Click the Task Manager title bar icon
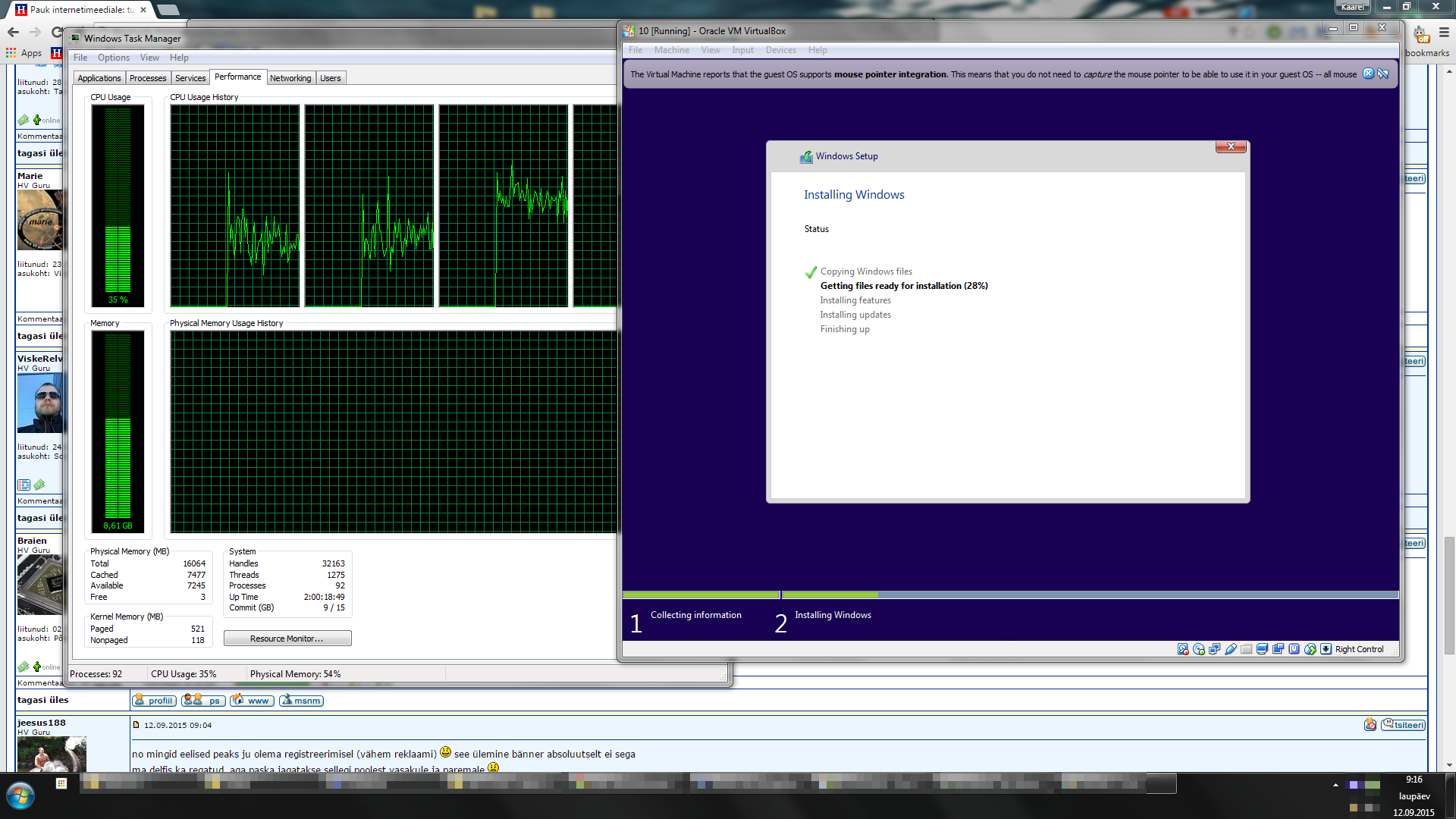The width and height of the screenshot is (1456, 819). 75,38
